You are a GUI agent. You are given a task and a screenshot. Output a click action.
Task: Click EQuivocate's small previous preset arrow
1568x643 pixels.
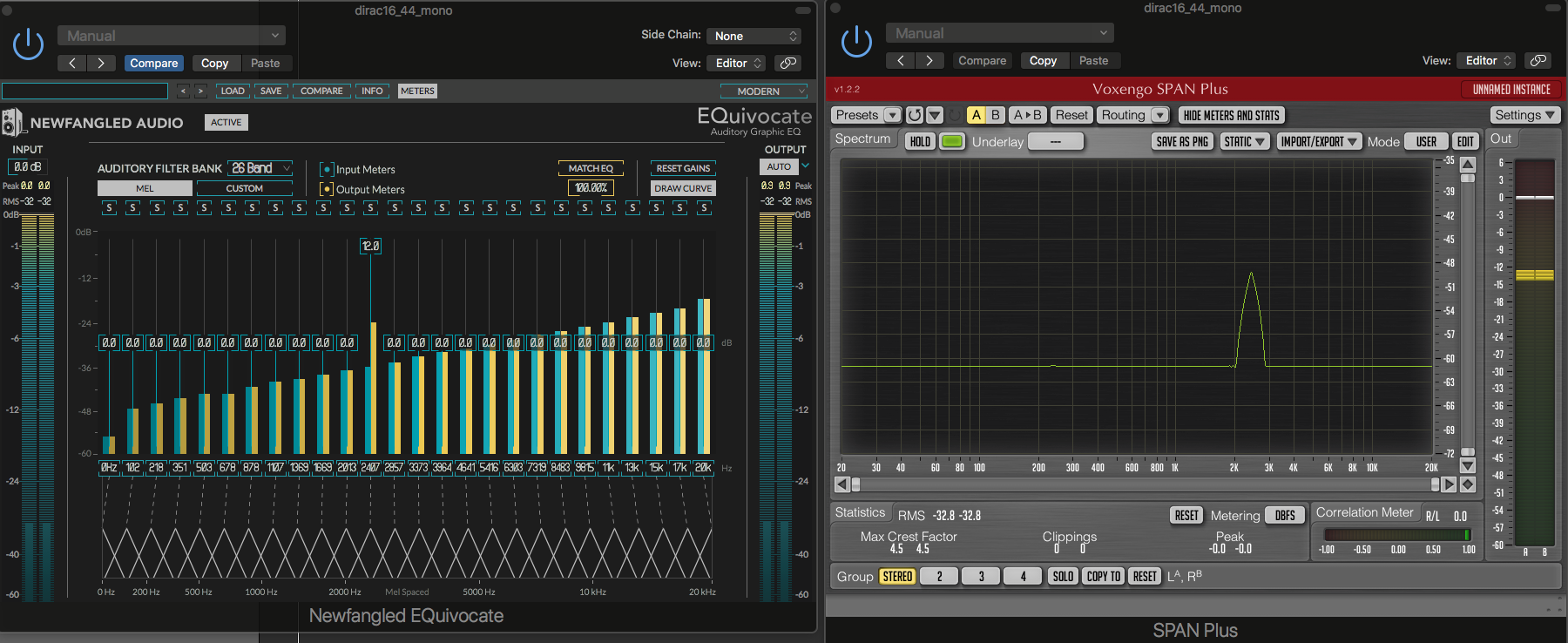point(183,91)
